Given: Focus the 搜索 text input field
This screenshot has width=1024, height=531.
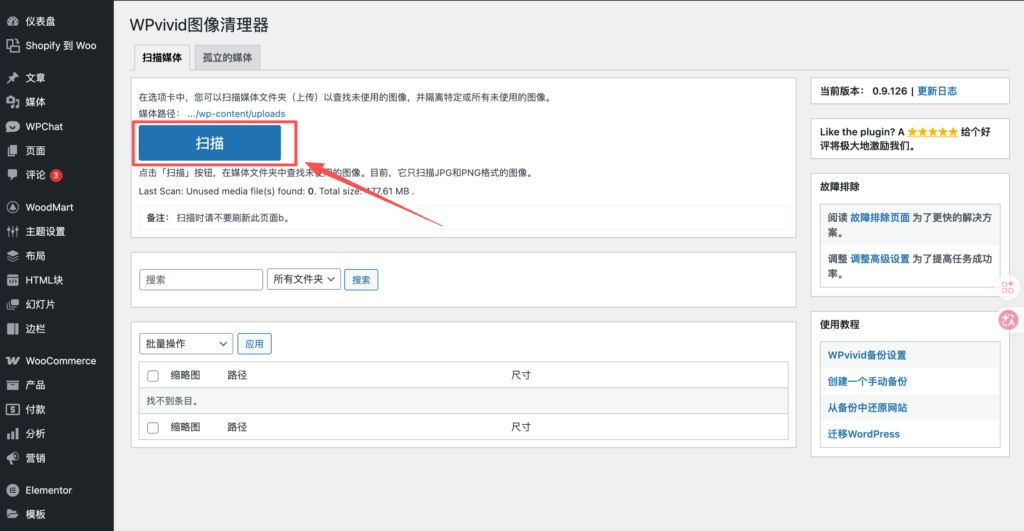Looking at the screenshot, I should (201, 280).
